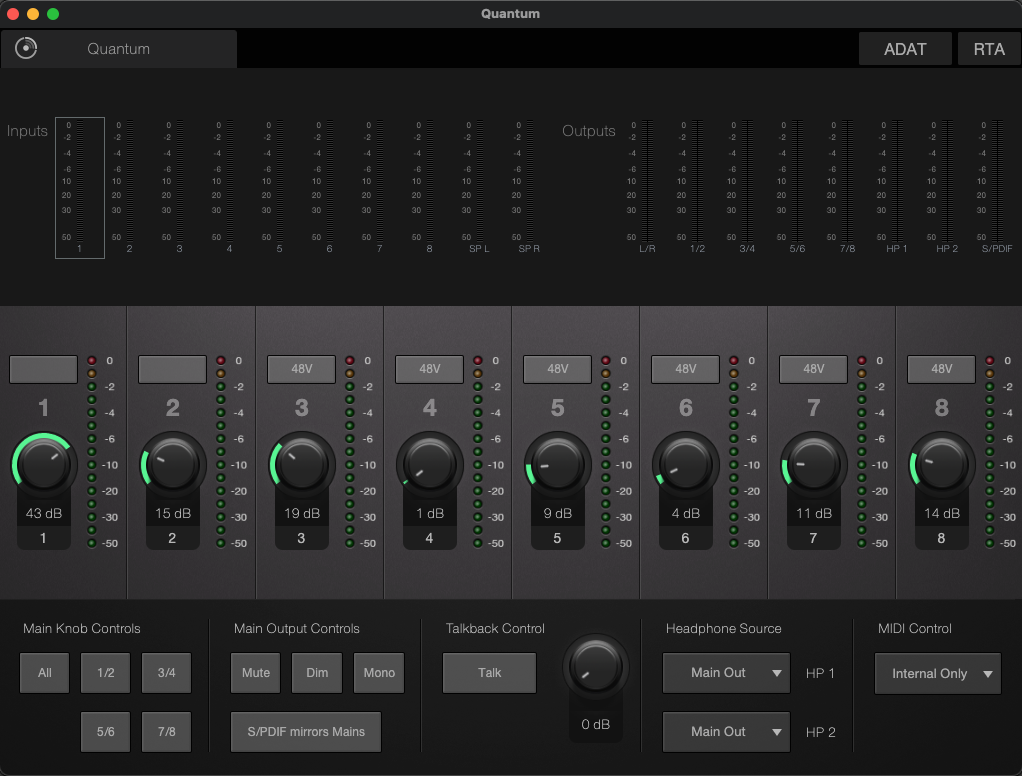Screen dimensions: 1022x776
Task: Select the 3/4 main knob control
Action: tap(166, 672)
